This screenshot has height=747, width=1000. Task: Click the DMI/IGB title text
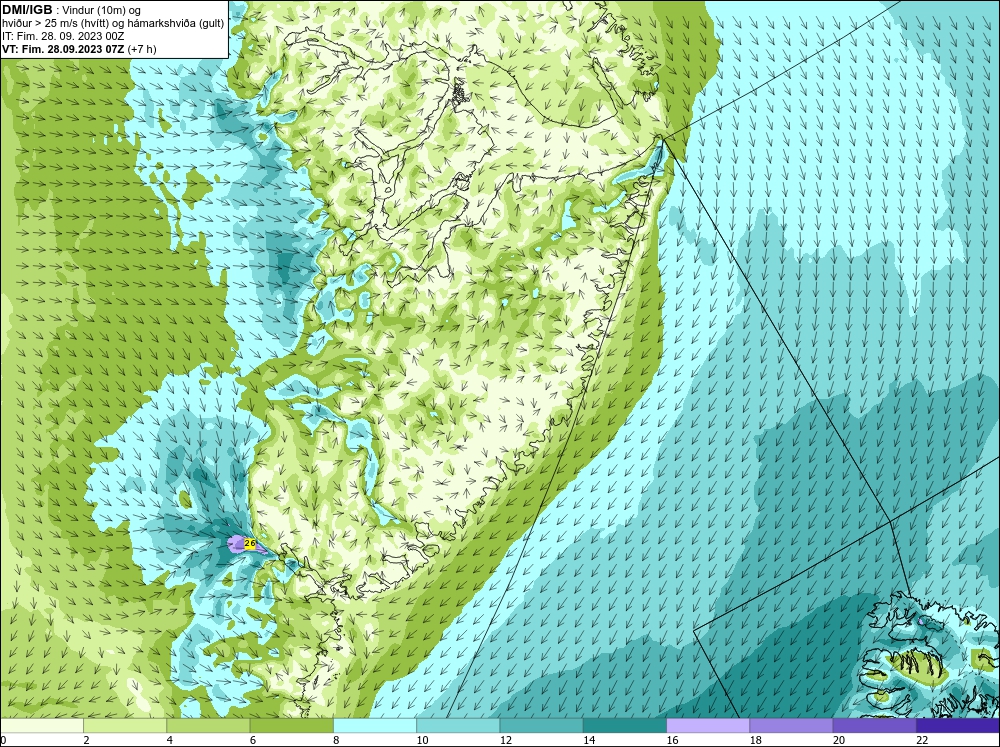[27, 10]
